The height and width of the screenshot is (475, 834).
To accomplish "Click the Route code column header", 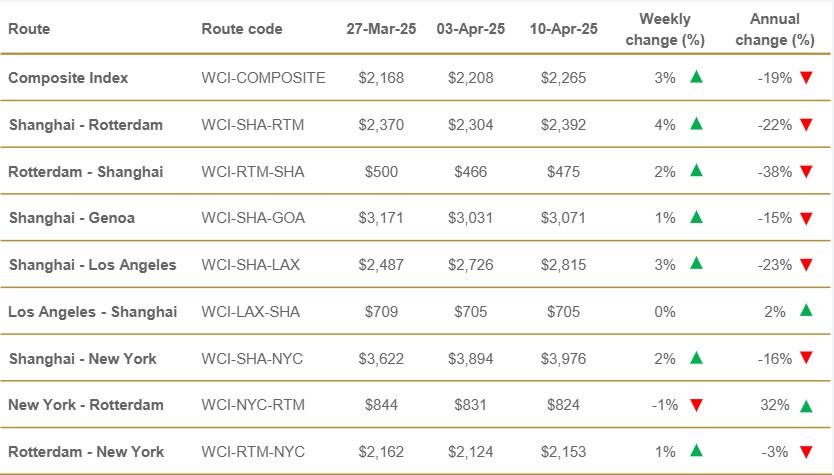I will (x=242, y=29).
